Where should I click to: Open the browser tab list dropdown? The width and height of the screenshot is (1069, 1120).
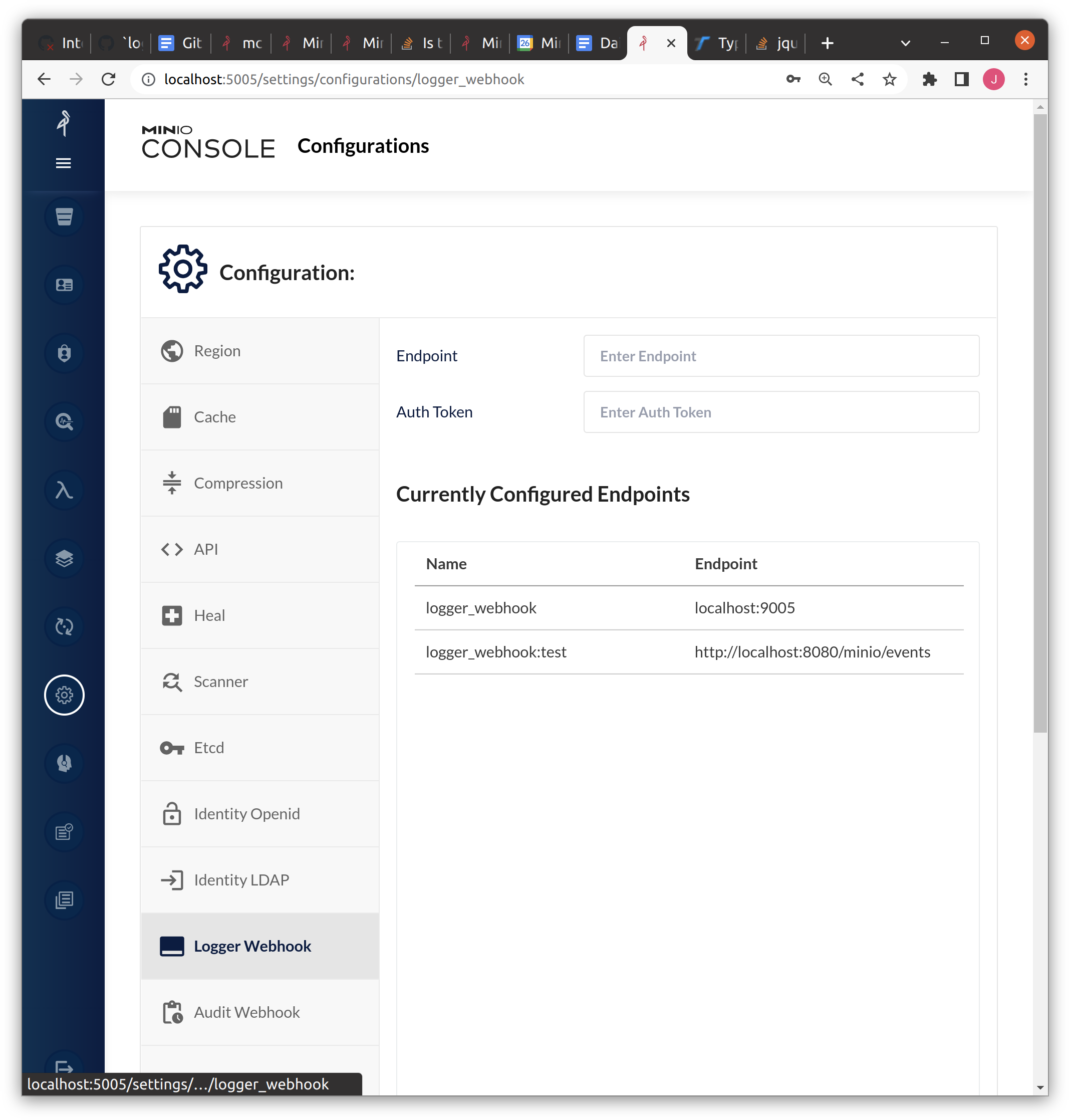coord(905,43)
